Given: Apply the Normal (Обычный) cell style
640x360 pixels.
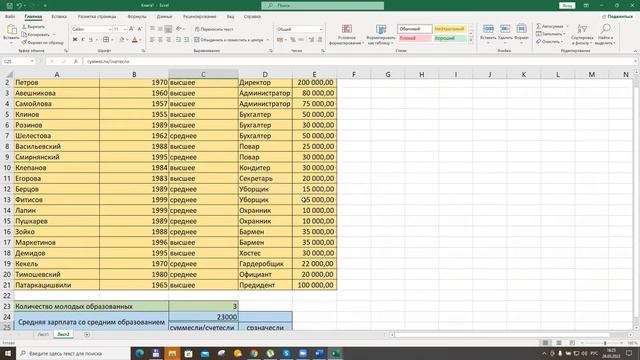Looking at the screenshot, I should pos(414,29).
